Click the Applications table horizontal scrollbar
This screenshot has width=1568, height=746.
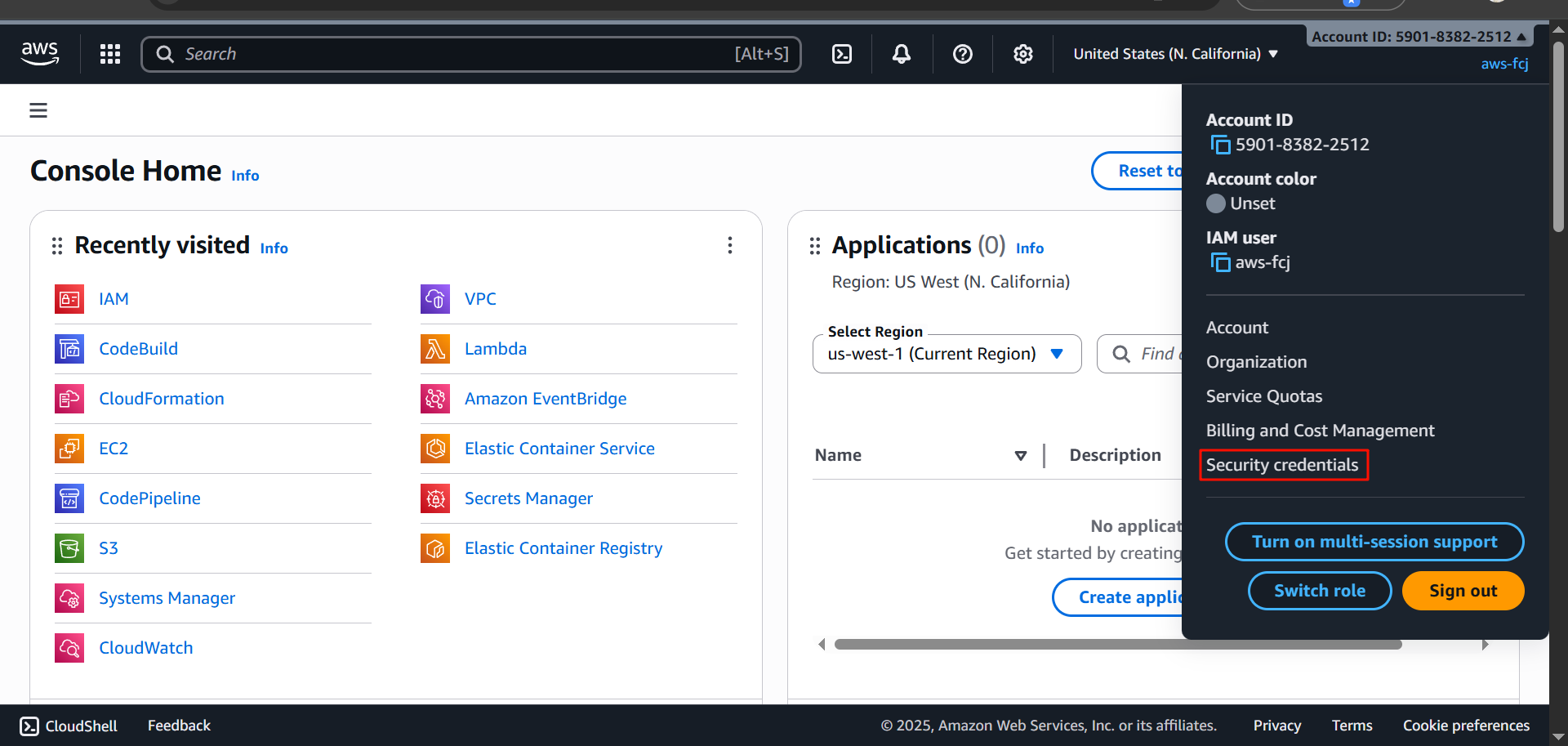[x=1118, y=645]
